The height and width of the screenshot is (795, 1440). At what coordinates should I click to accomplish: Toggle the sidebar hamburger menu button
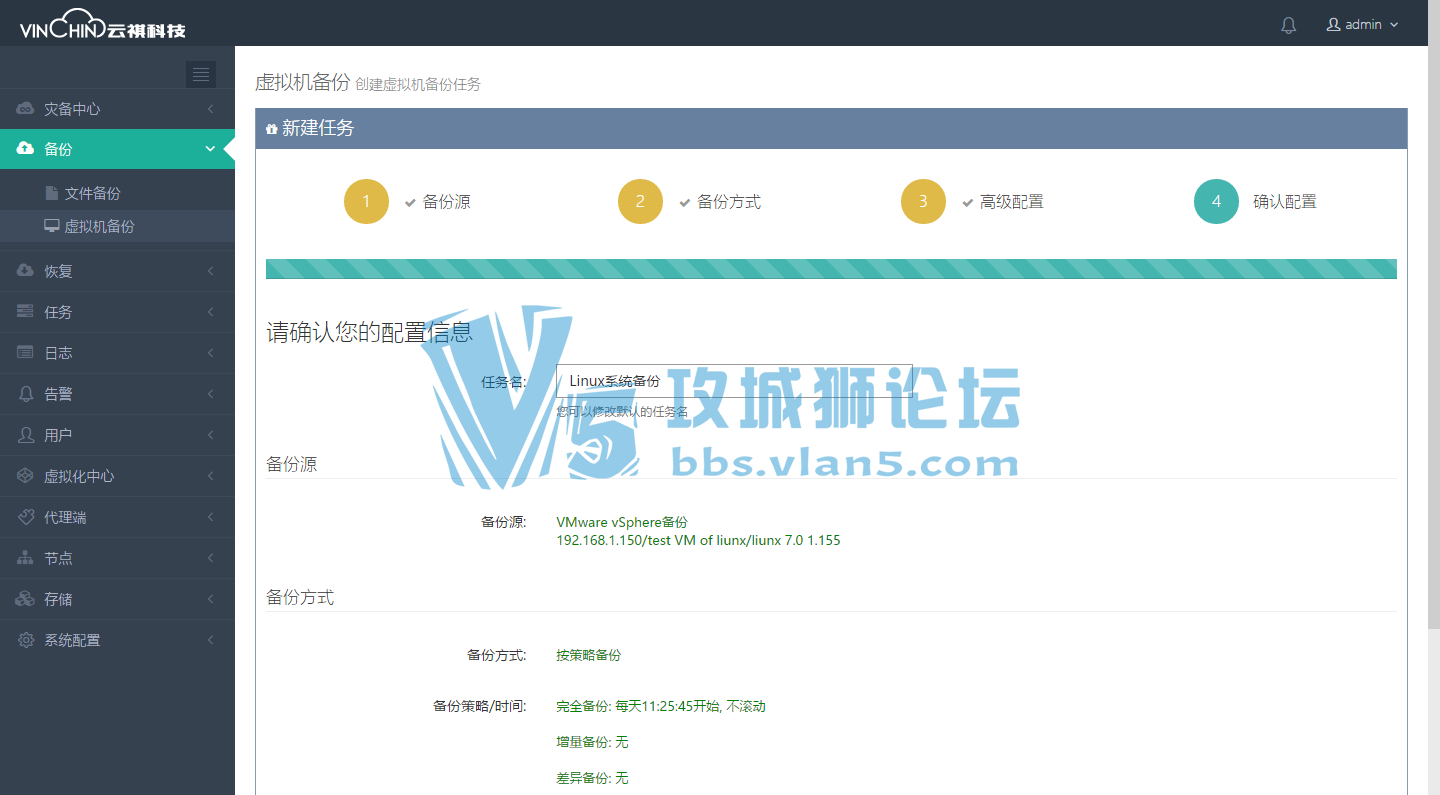(x=201, y=74)
